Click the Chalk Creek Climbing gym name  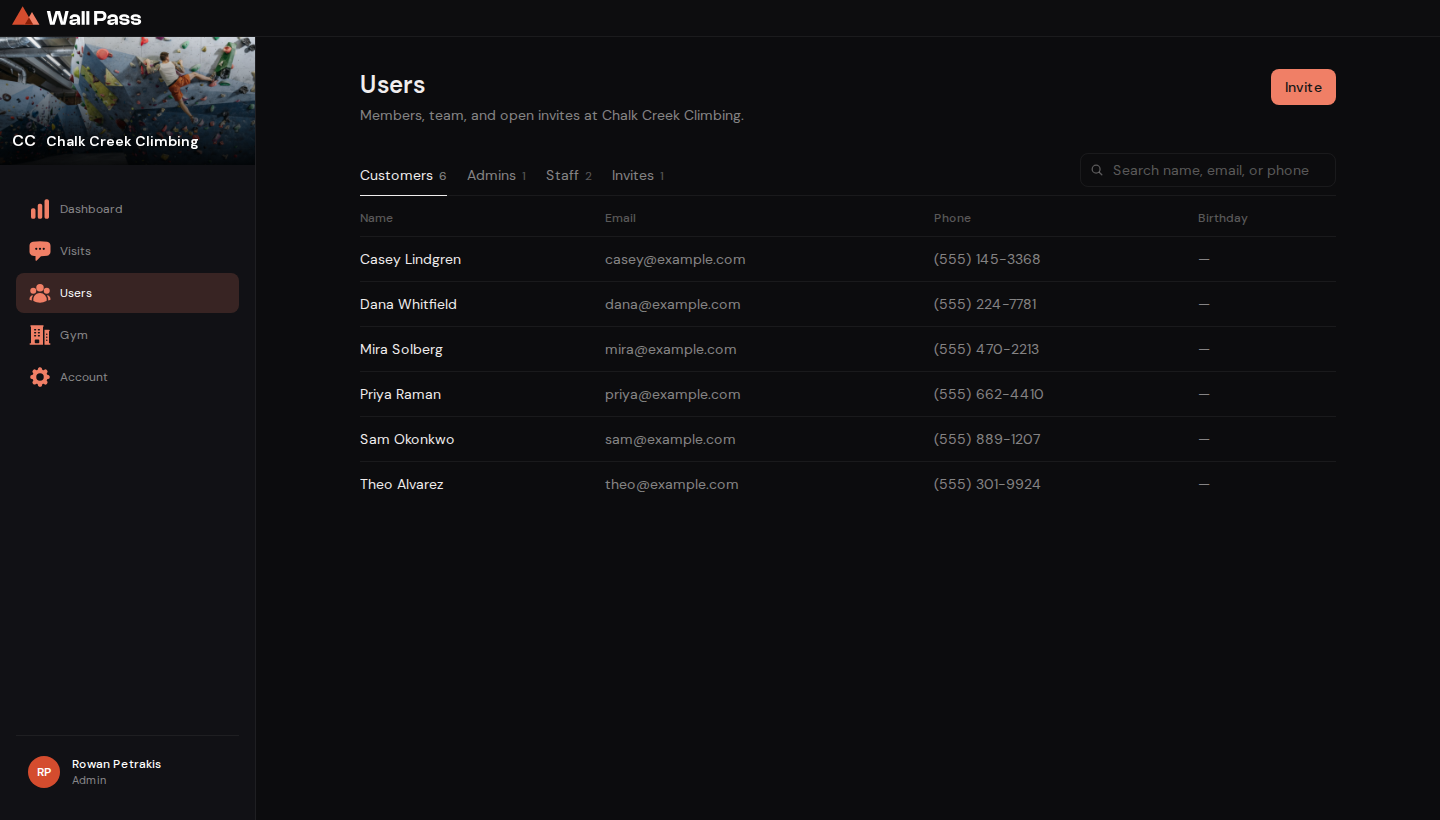point(122,141)
